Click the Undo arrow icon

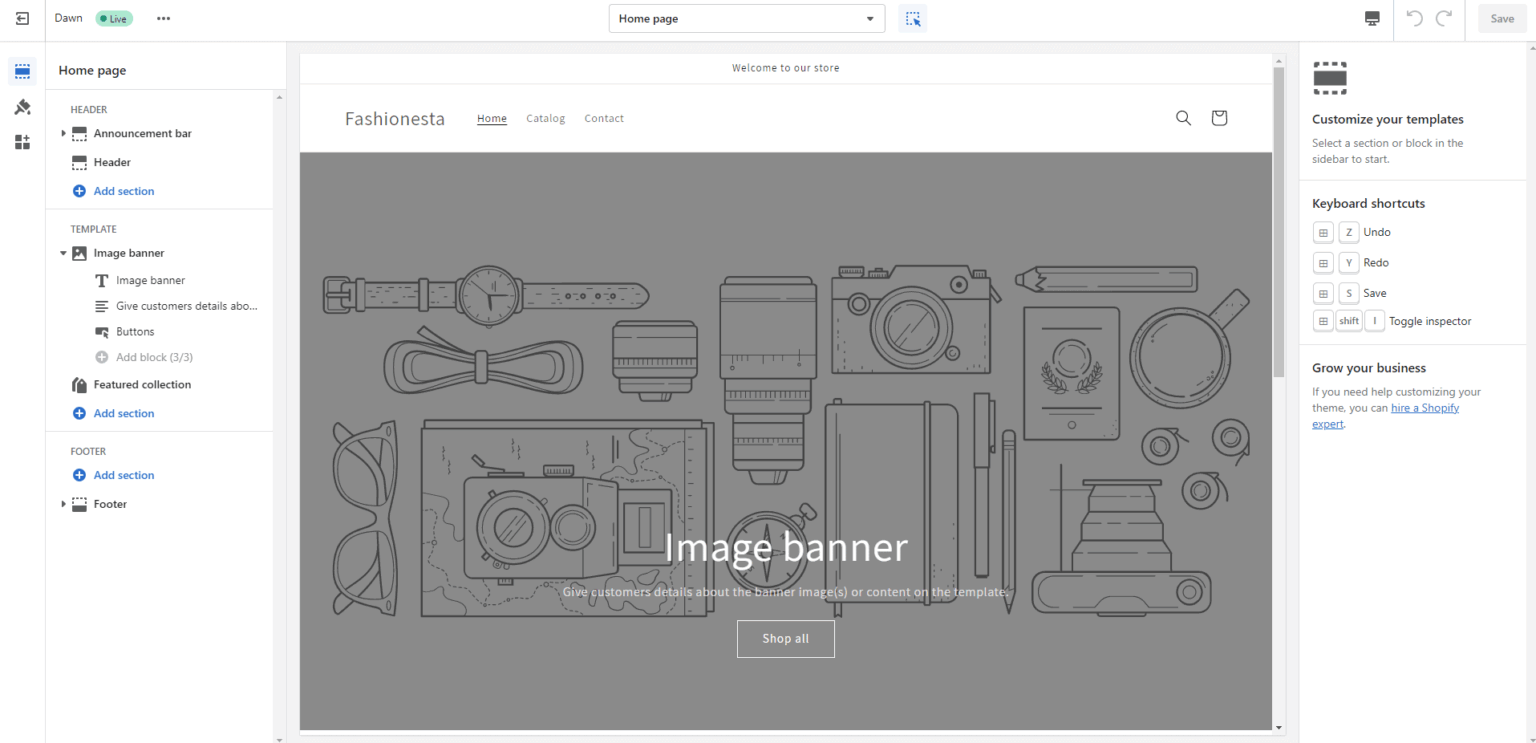pos(1414,19)
